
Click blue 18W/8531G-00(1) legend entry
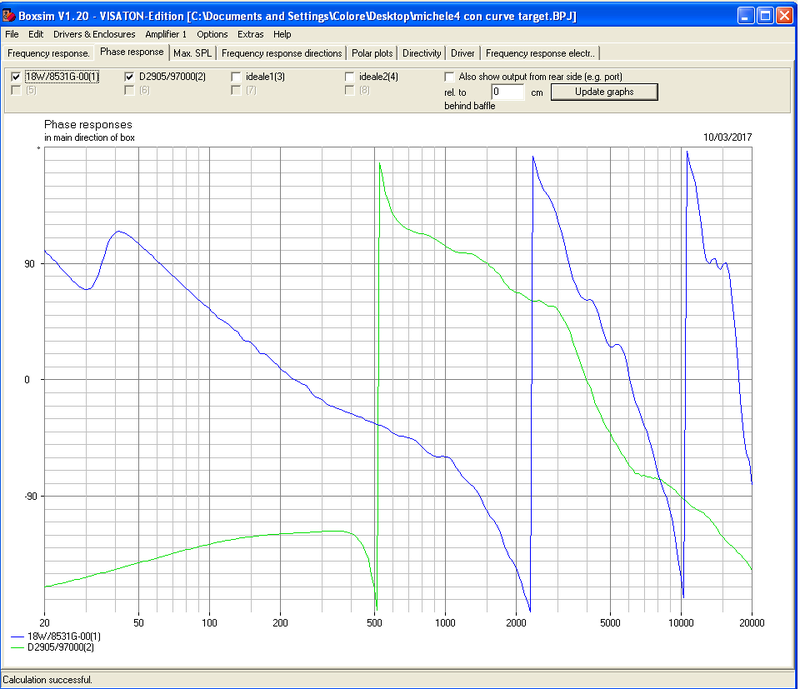(56, 636)
